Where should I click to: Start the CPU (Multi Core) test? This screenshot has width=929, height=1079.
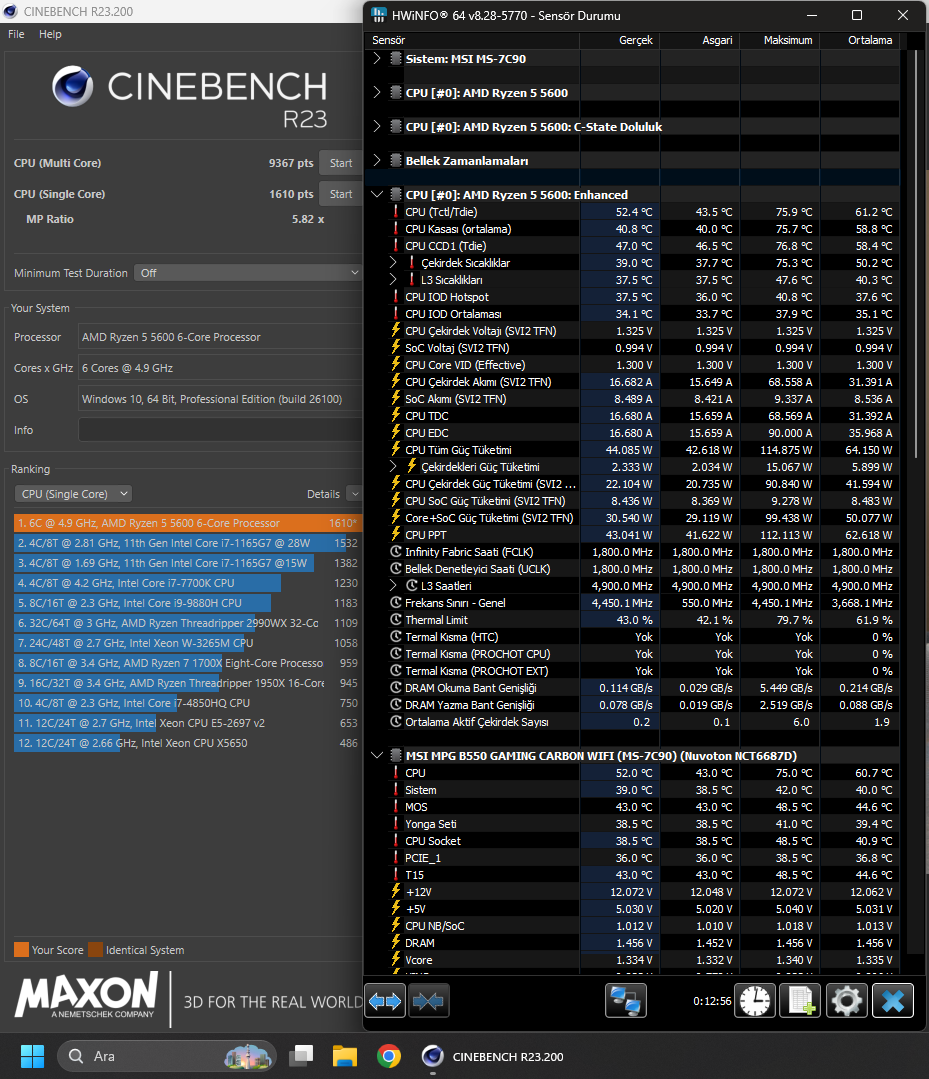point(341,163)
